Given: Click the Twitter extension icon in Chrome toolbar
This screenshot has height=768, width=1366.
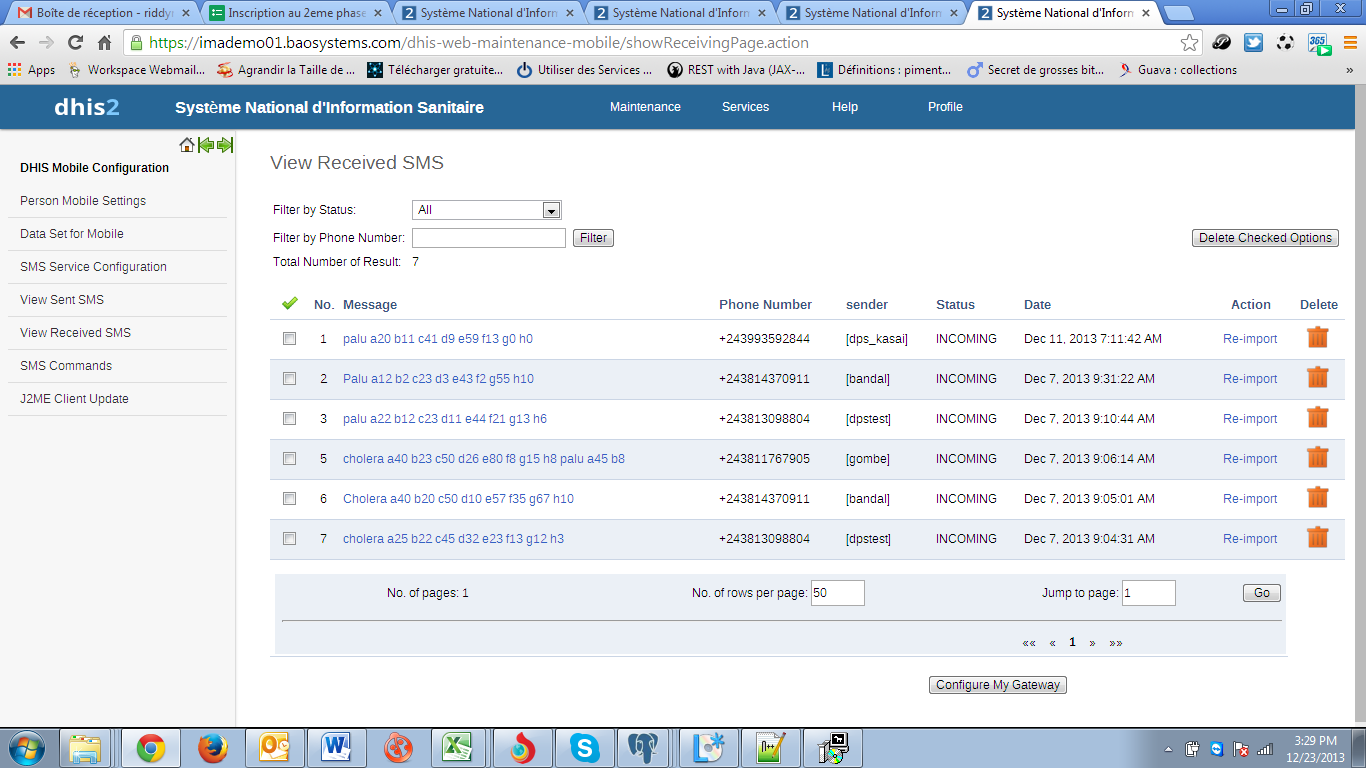Looking at the screenshot, I should [x=1253, y=43].
